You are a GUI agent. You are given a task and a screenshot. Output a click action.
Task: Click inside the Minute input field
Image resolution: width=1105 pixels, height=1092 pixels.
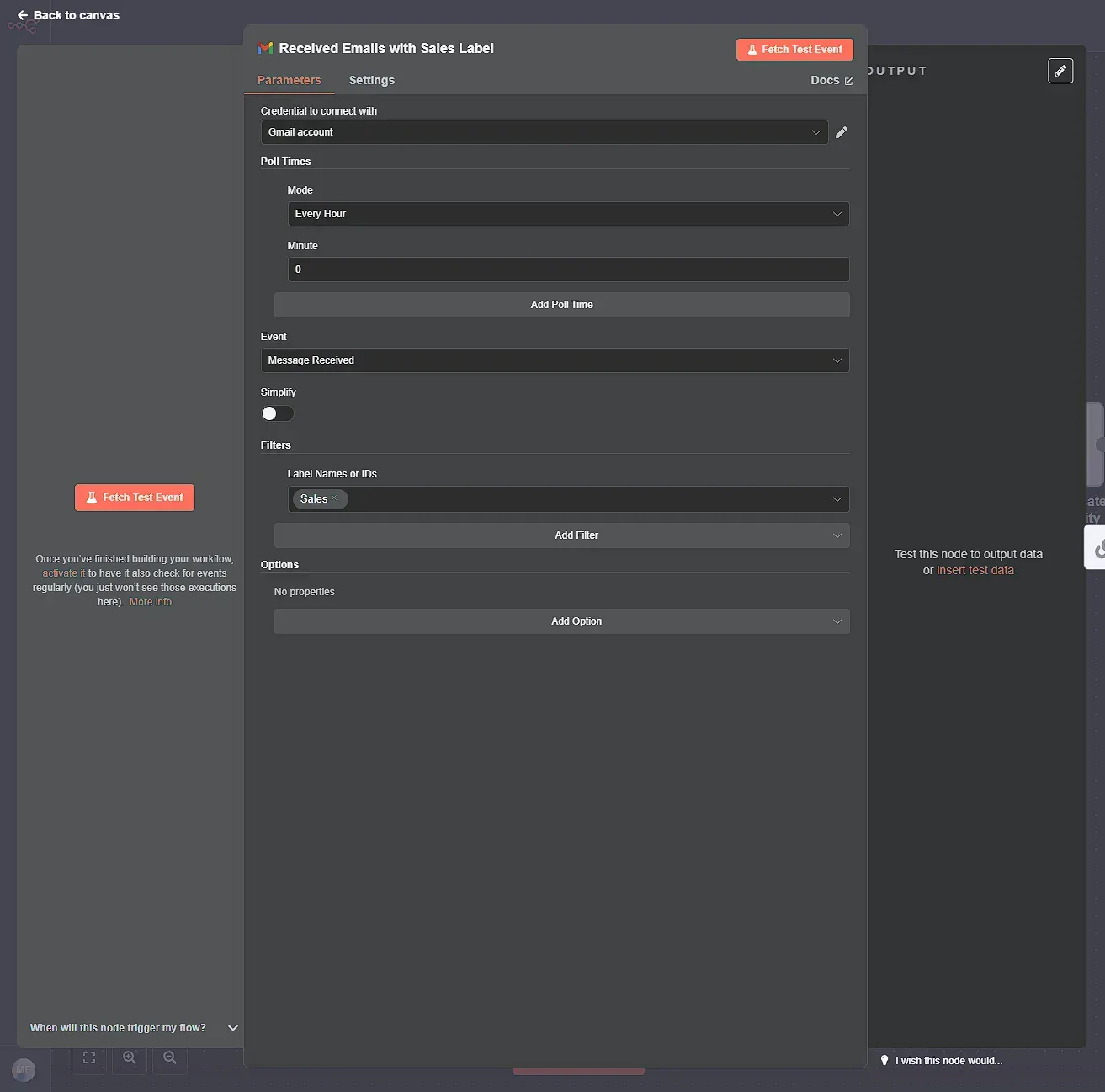[x=568, y=269]
